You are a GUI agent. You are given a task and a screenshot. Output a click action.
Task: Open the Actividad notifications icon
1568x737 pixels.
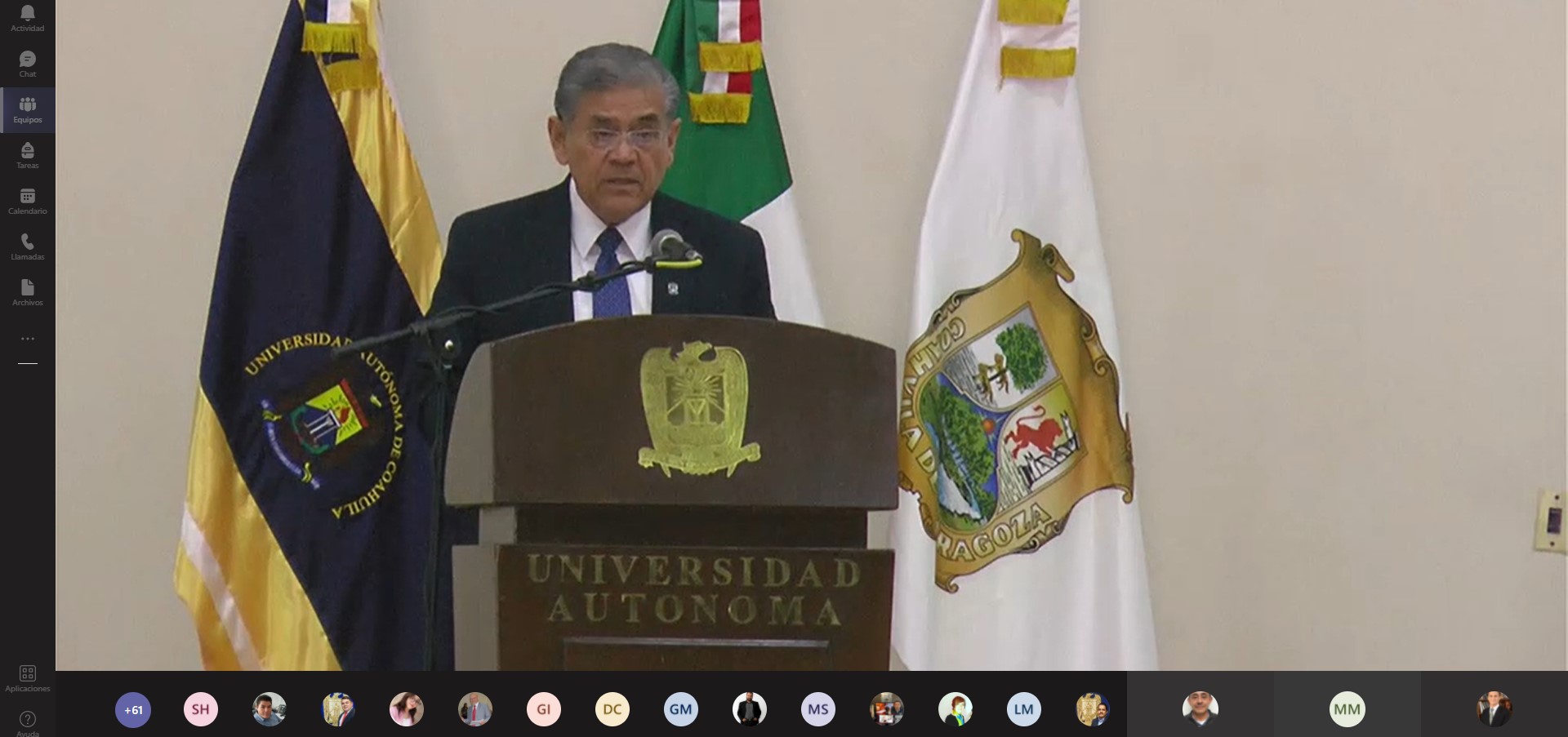pyautogui.click(x=27, y=18)
